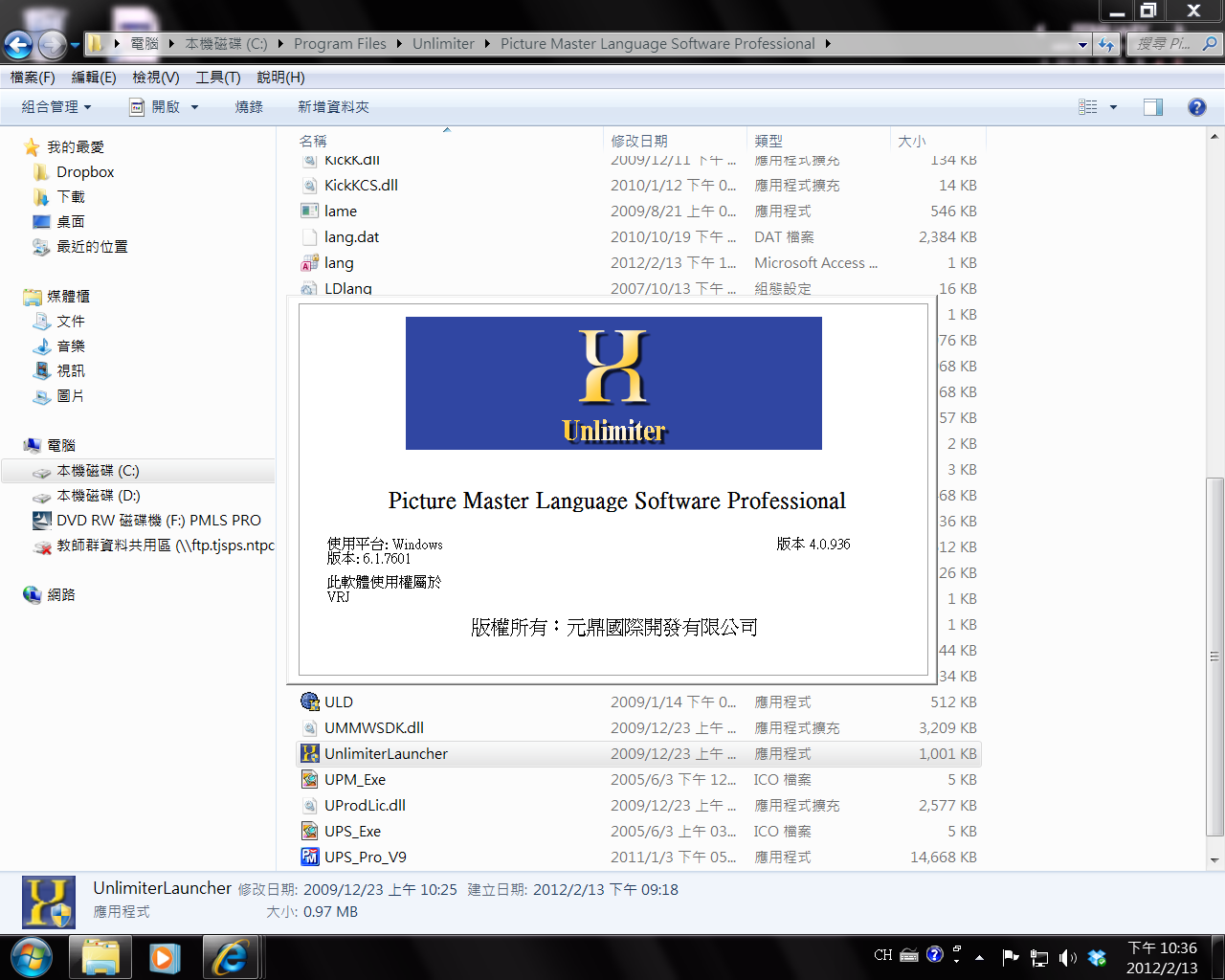Viewport: 1225px width, 980px height.
Task: Click the 開啟 toolbar button
Action: (156, 107)
